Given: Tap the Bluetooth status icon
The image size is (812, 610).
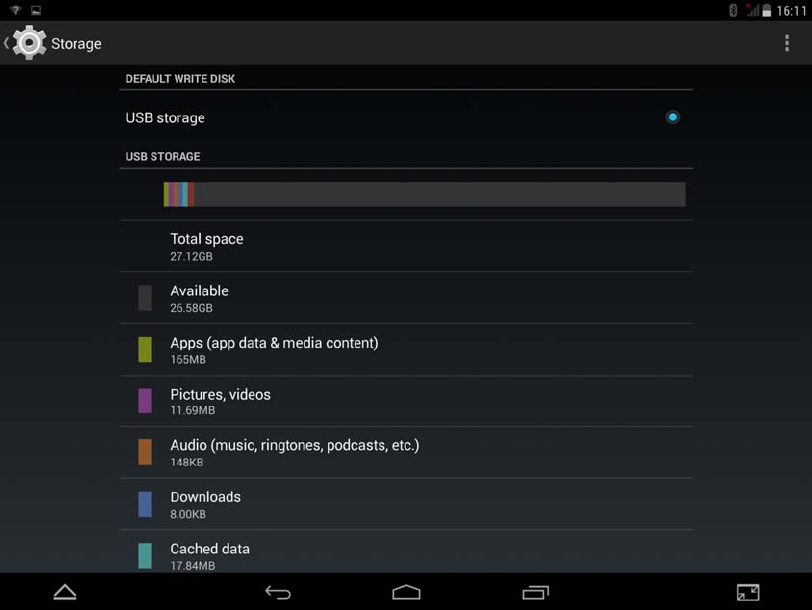Looking at the screenshot, I should [x=733, y=10].
